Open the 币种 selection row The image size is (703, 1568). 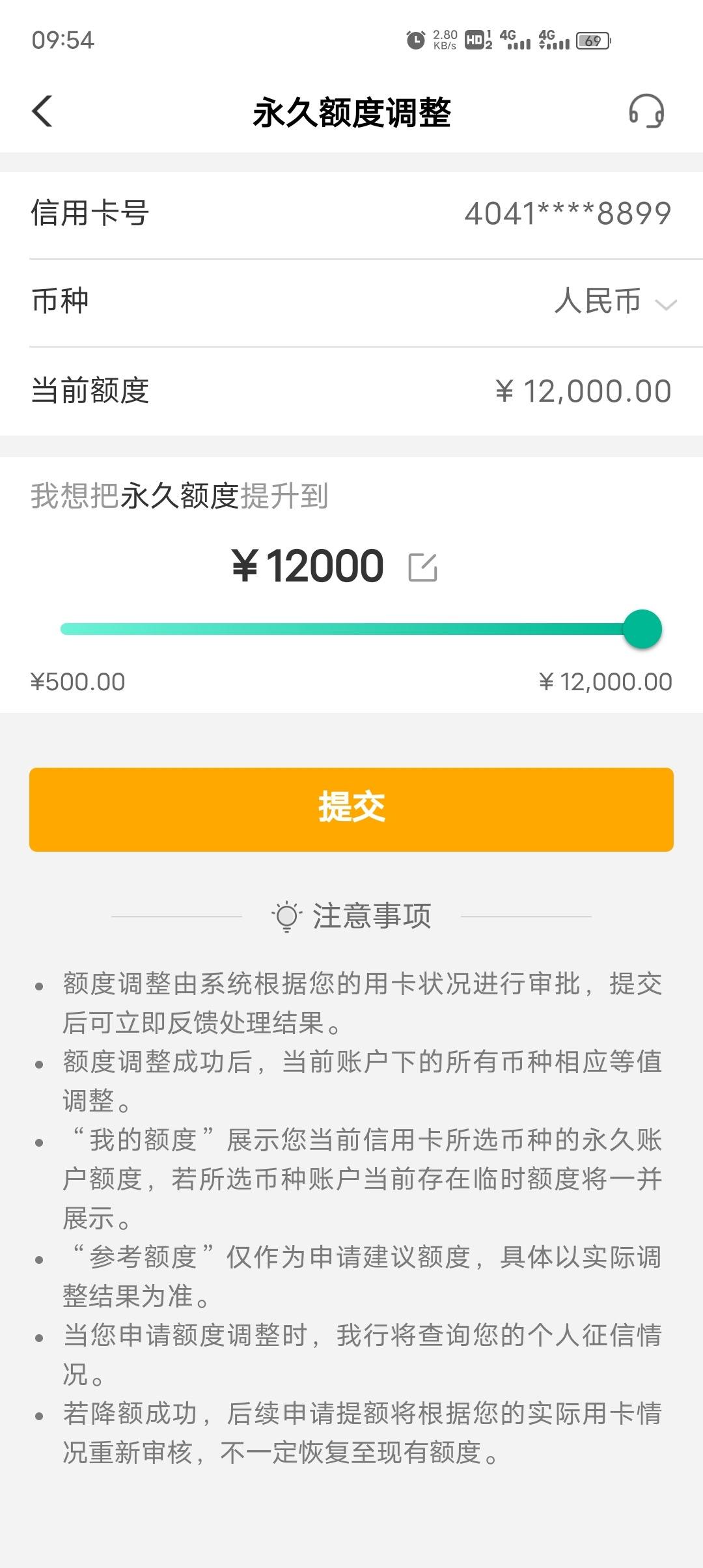tap(351, 302)
